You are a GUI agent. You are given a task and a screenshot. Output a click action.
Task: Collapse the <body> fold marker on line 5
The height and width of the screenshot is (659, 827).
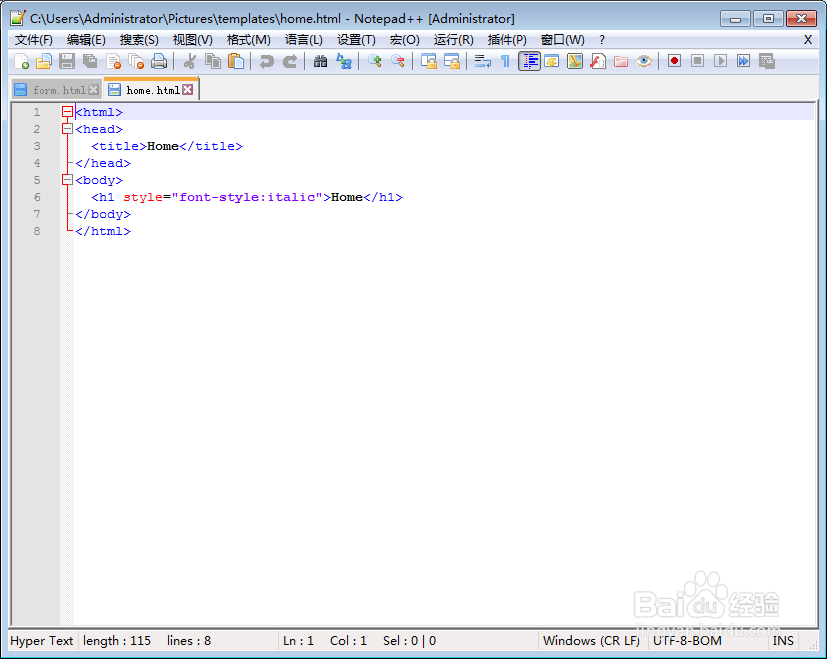click(67, 180)
